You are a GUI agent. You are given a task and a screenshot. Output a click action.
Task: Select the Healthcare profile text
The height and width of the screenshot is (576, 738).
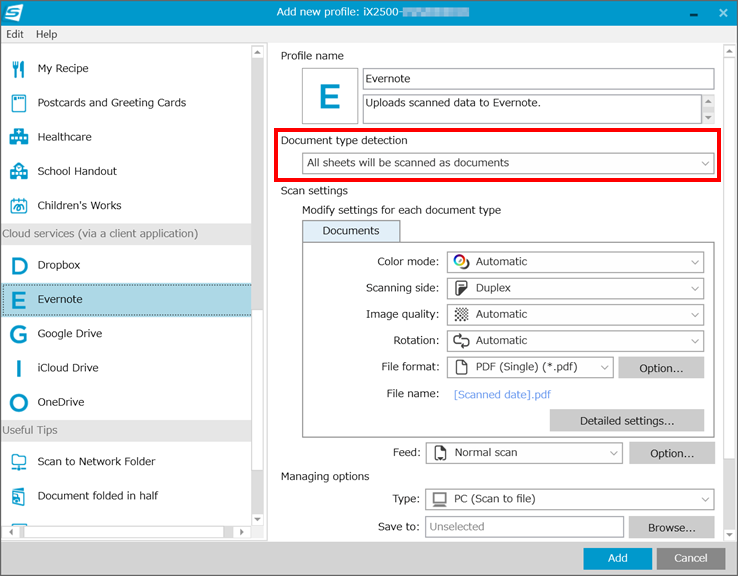(64, 137)
